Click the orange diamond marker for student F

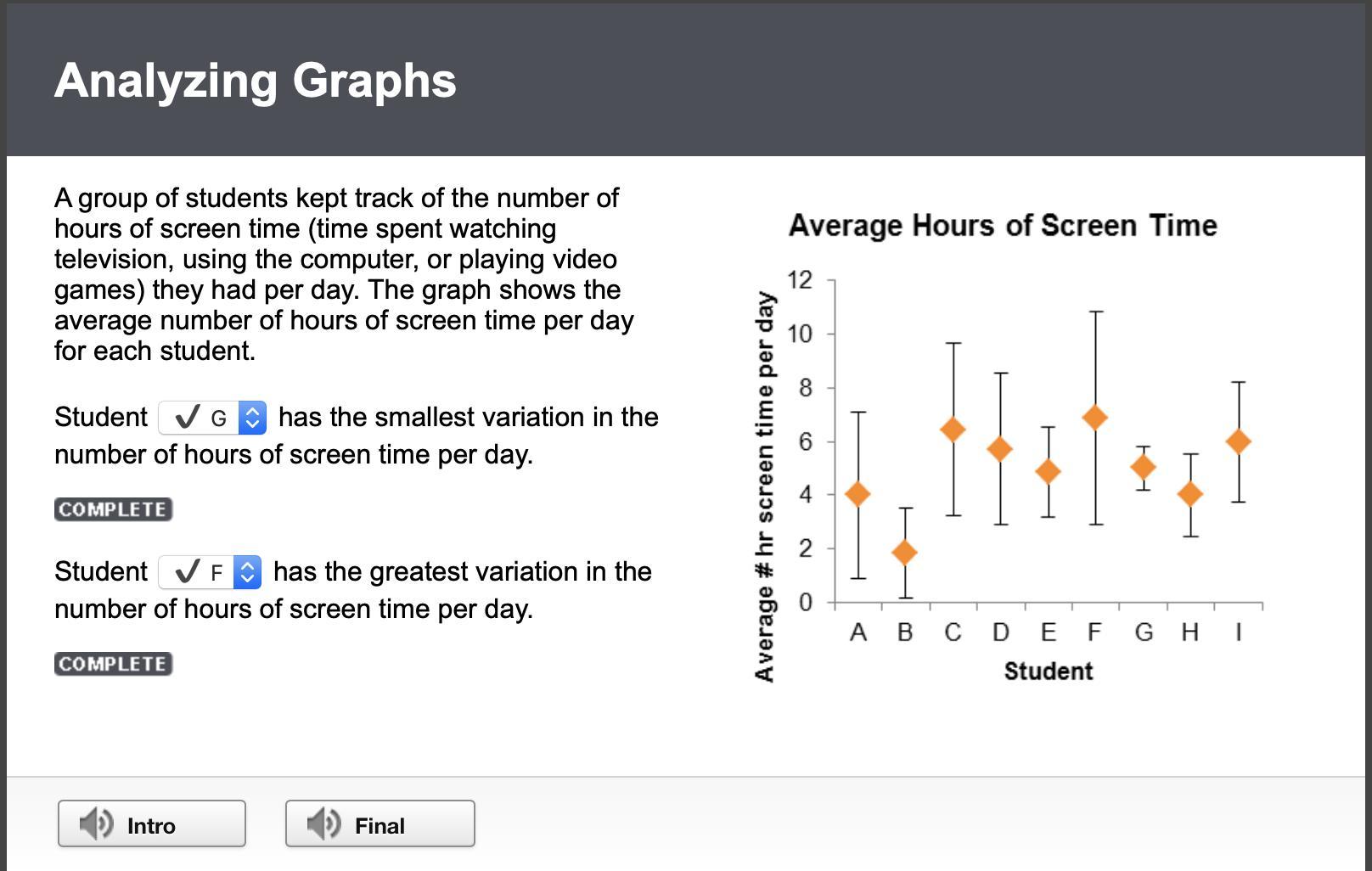pyautogui.click(x=1096, y=418)
